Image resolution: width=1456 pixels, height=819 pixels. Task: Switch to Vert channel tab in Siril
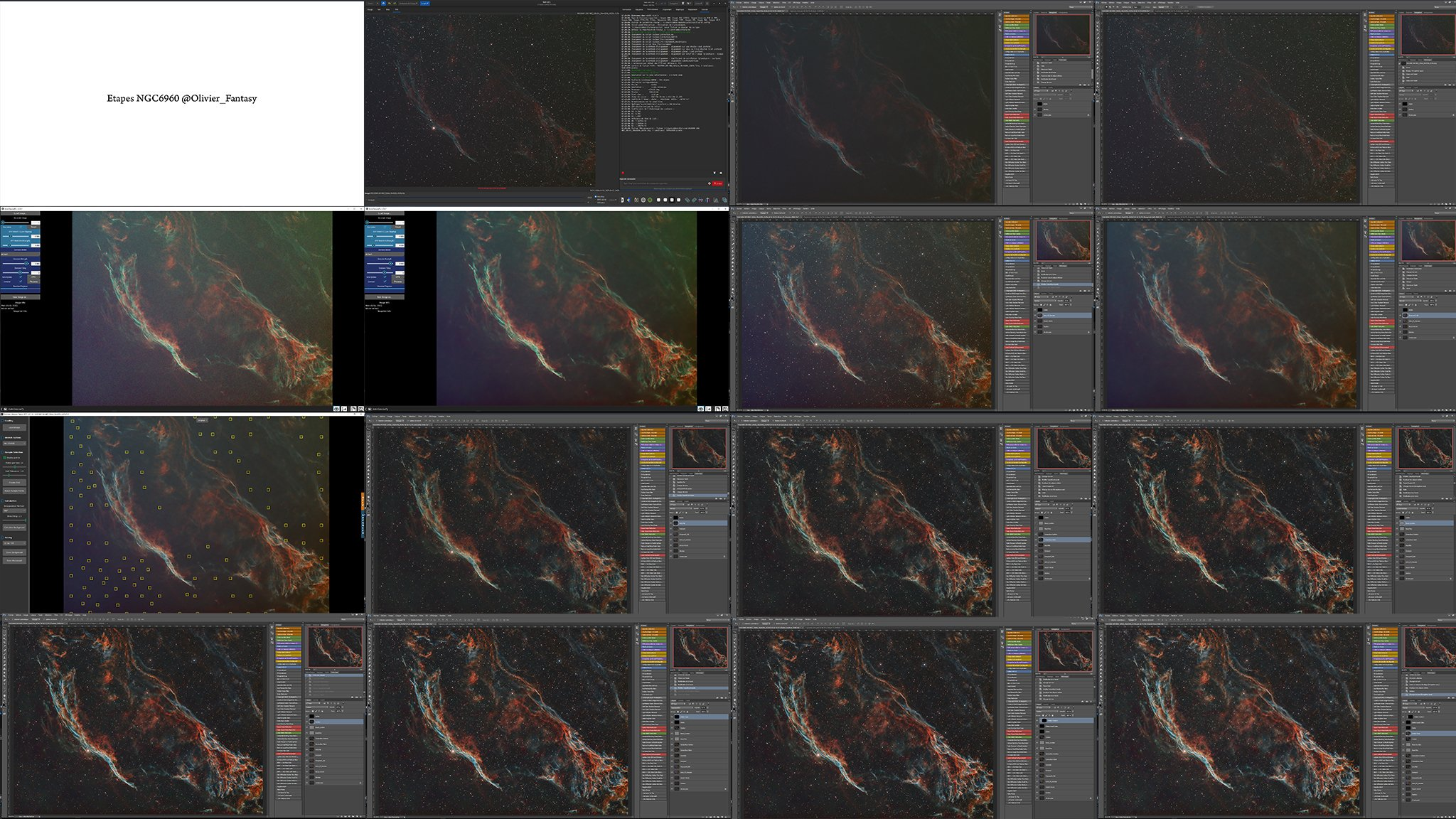click(x=379, y=9)
